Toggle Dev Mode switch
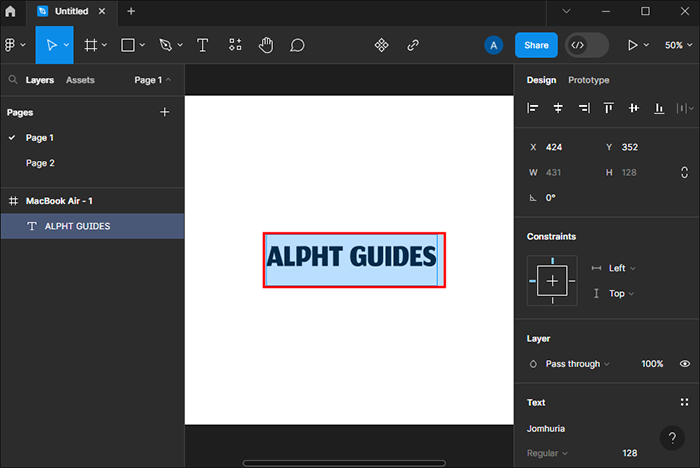Image resolution: width=700 pixels, height=468 pixels. (x=587, y=45)
